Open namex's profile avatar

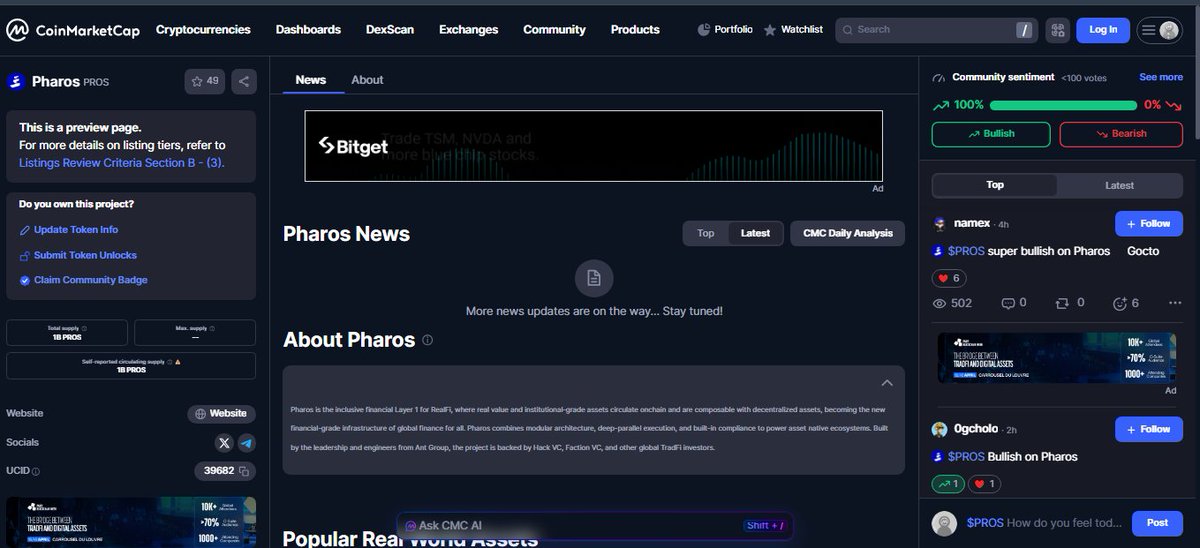click(x=940, y=223)
